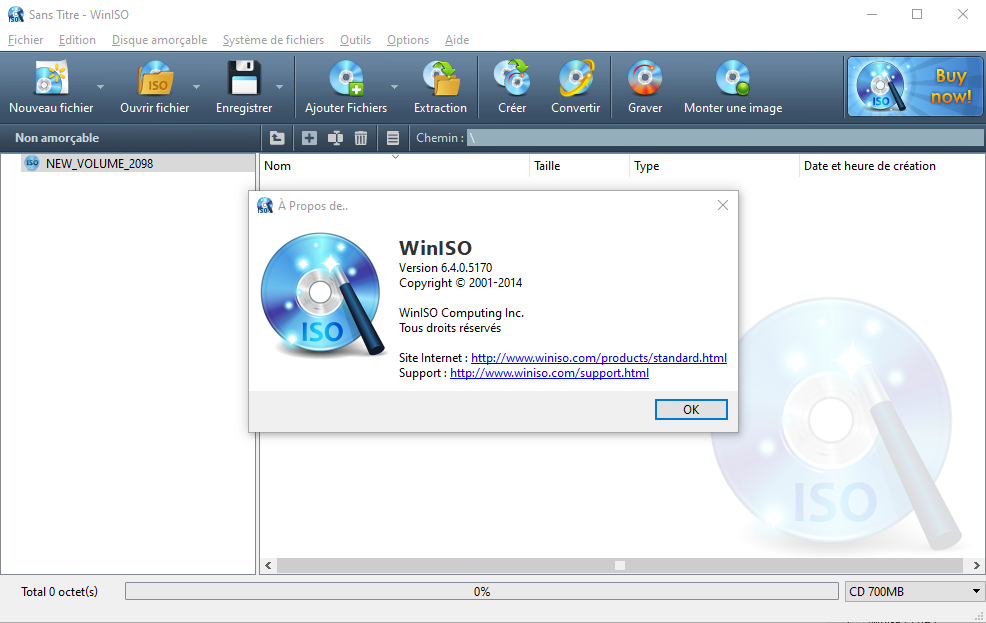Click the Buy now! banner
The width and height of the screenshot is (986, 623).
914,87
